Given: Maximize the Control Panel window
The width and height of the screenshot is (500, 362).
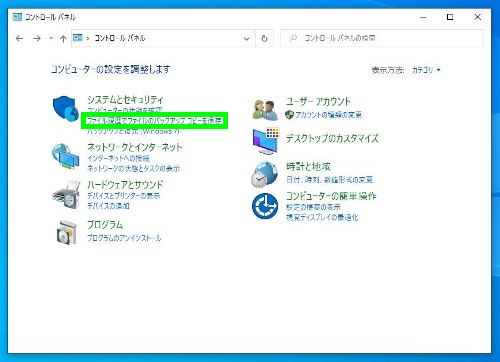Looking at the screenshot, I should coord(450,17).
